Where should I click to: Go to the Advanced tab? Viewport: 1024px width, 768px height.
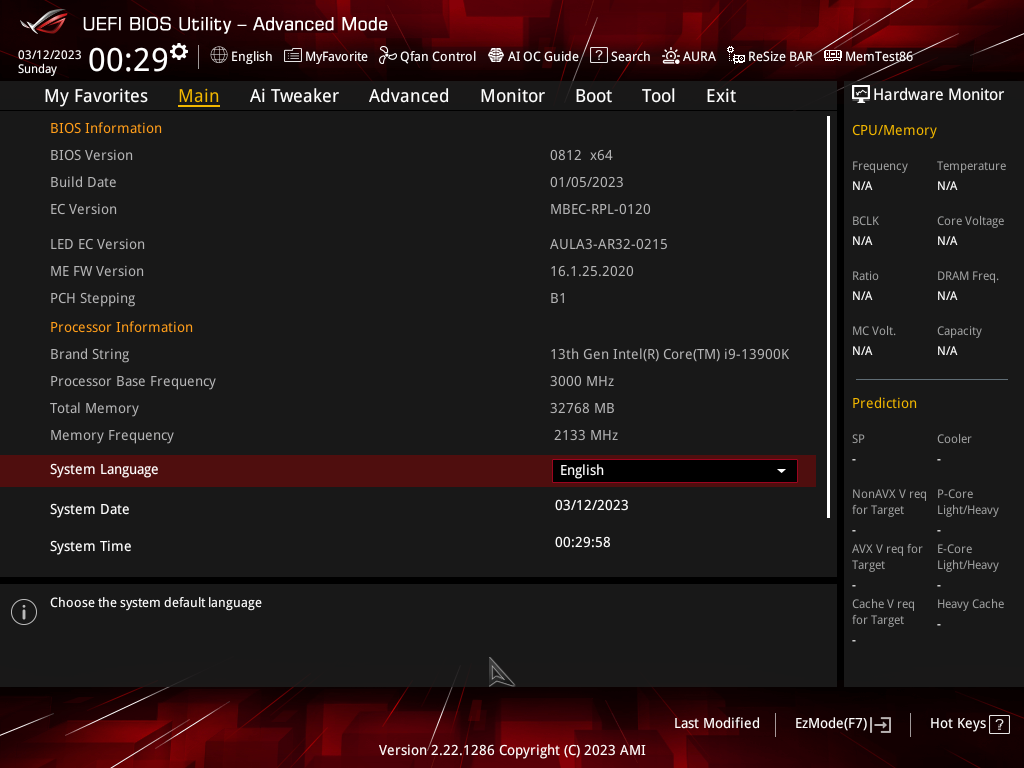click(x=409, y=96)
